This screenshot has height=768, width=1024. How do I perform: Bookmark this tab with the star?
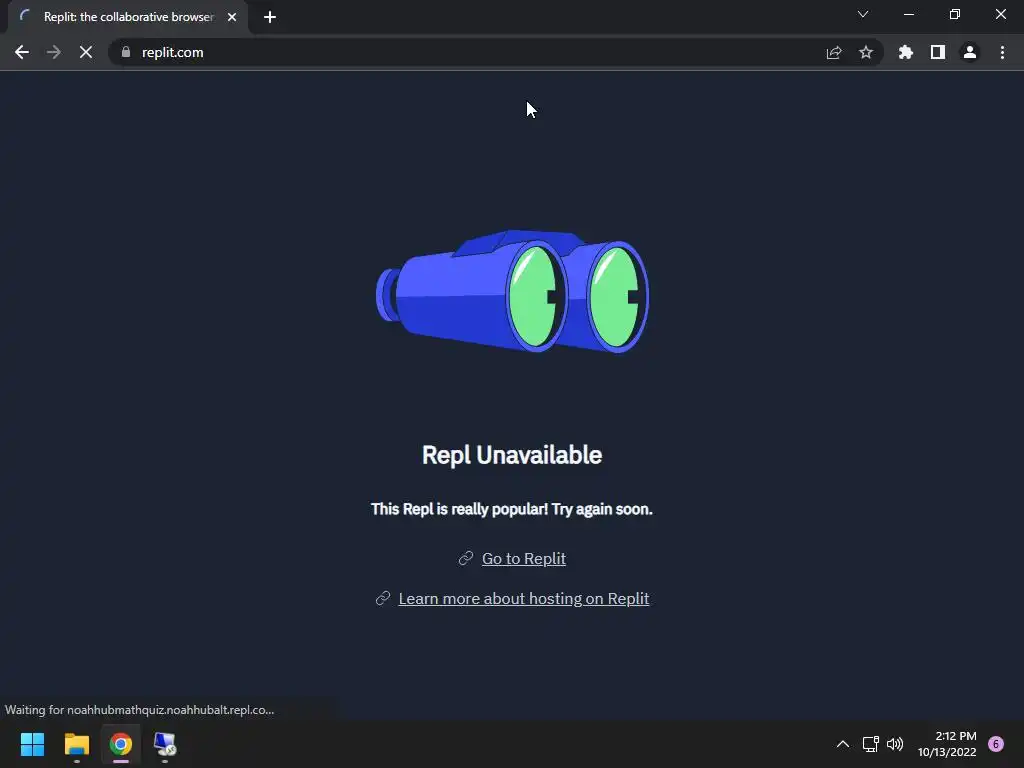coord(866,52)
